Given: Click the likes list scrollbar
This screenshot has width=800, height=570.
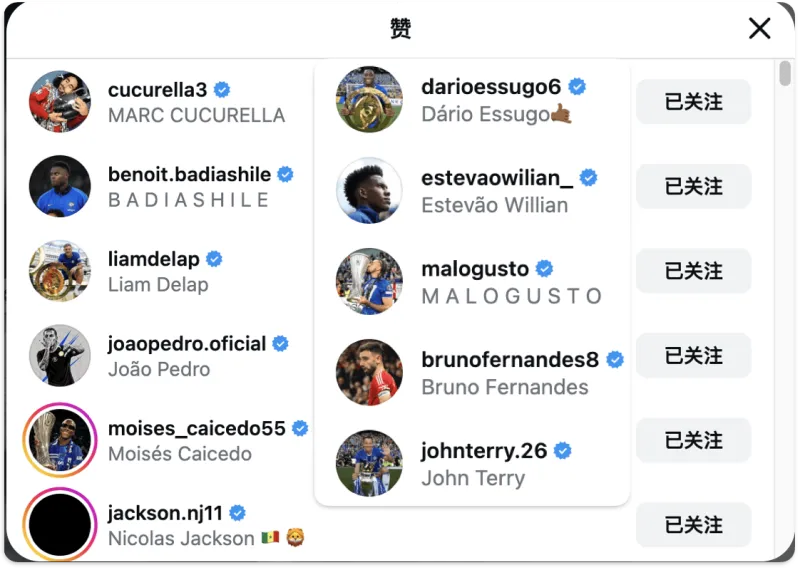Looking at the screenshot, I should pyautogui.click(x=785, y=75).
